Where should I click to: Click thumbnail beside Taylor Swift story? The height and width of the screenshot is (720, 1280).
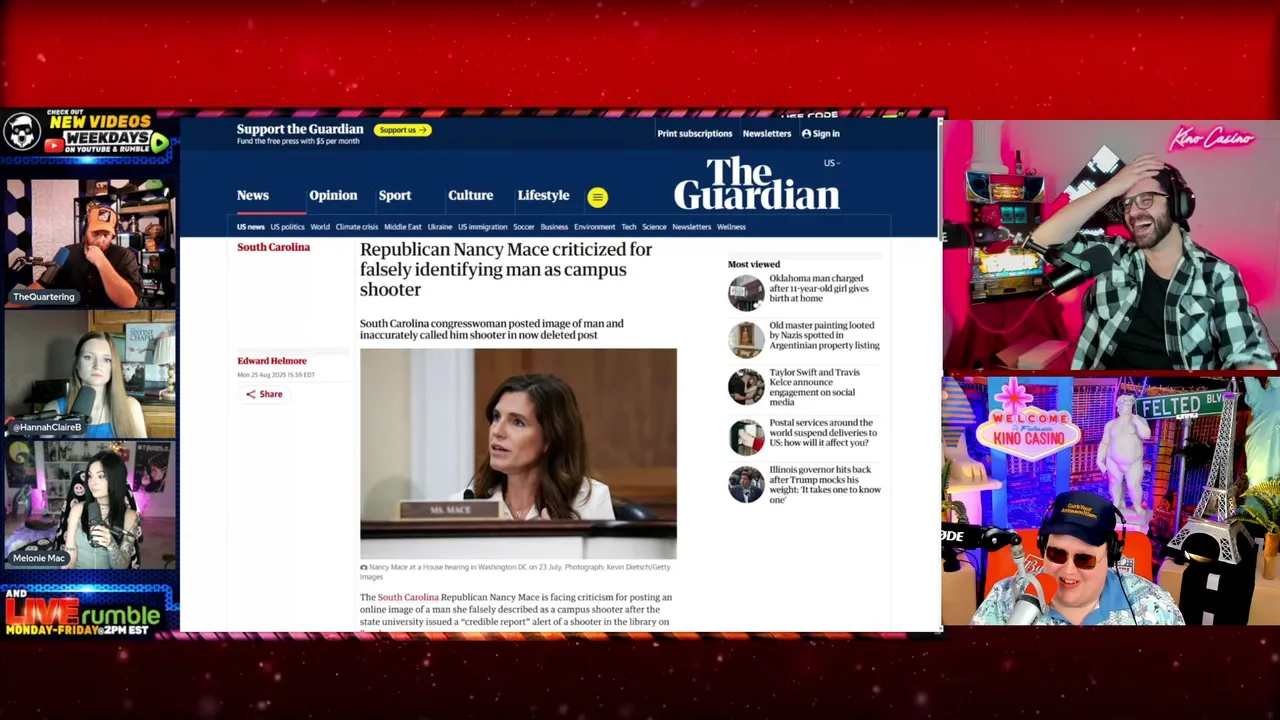[x=746, y=386]
